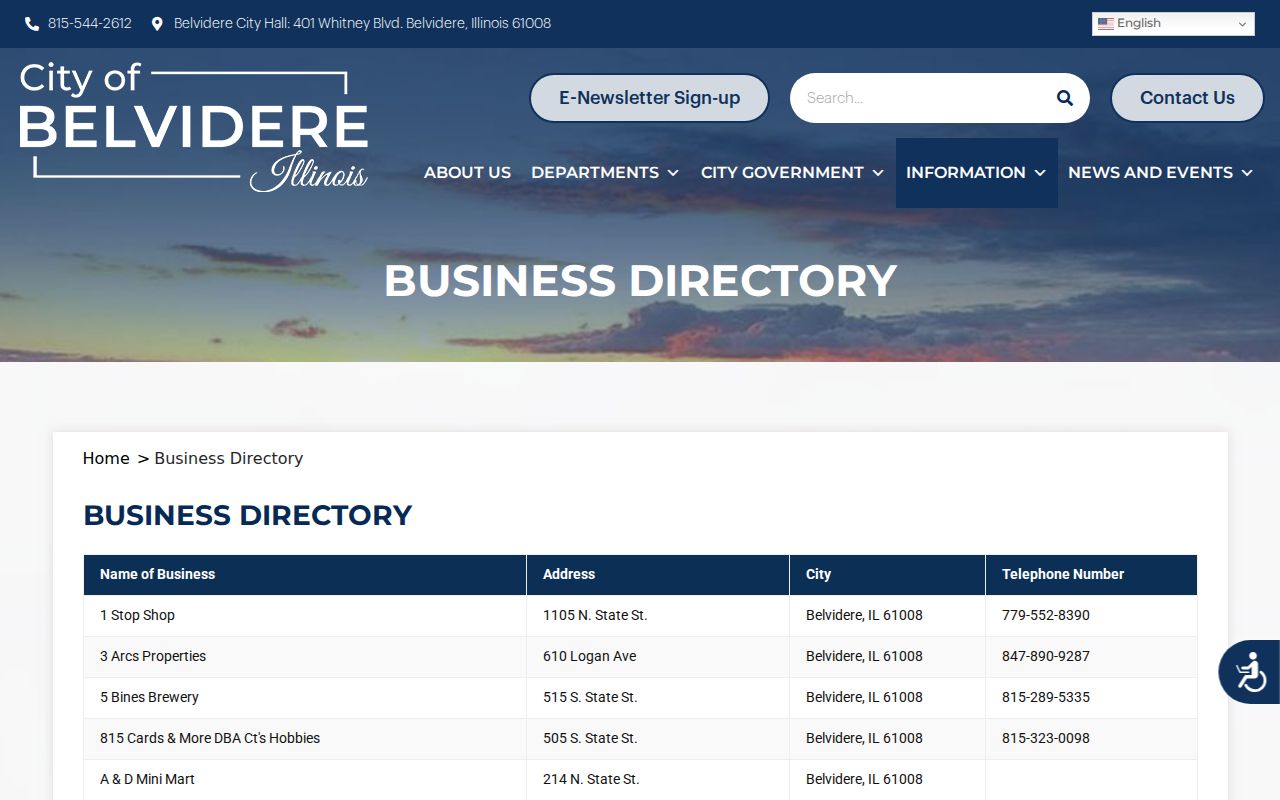The width and height of the screenshot is (1280, 800).
Task: Click the address 214 N. State St.
Action: [x=591, y=779]
